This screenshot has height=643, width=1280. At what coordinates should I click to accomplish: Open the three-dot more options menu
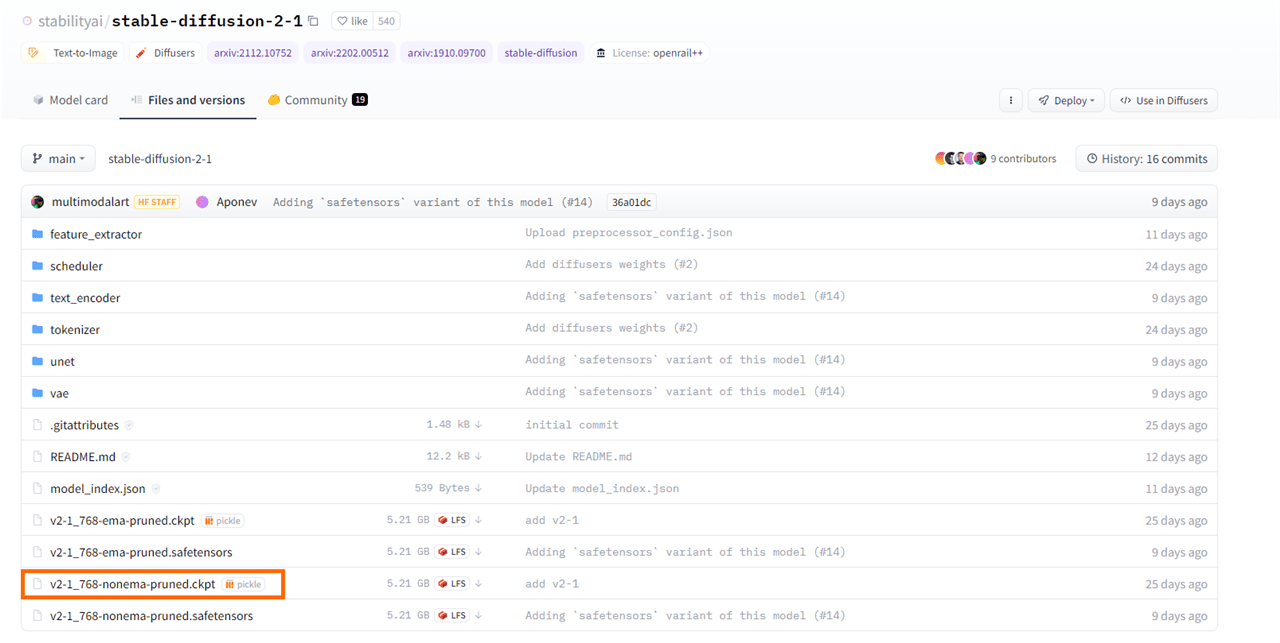(1011, 100)
